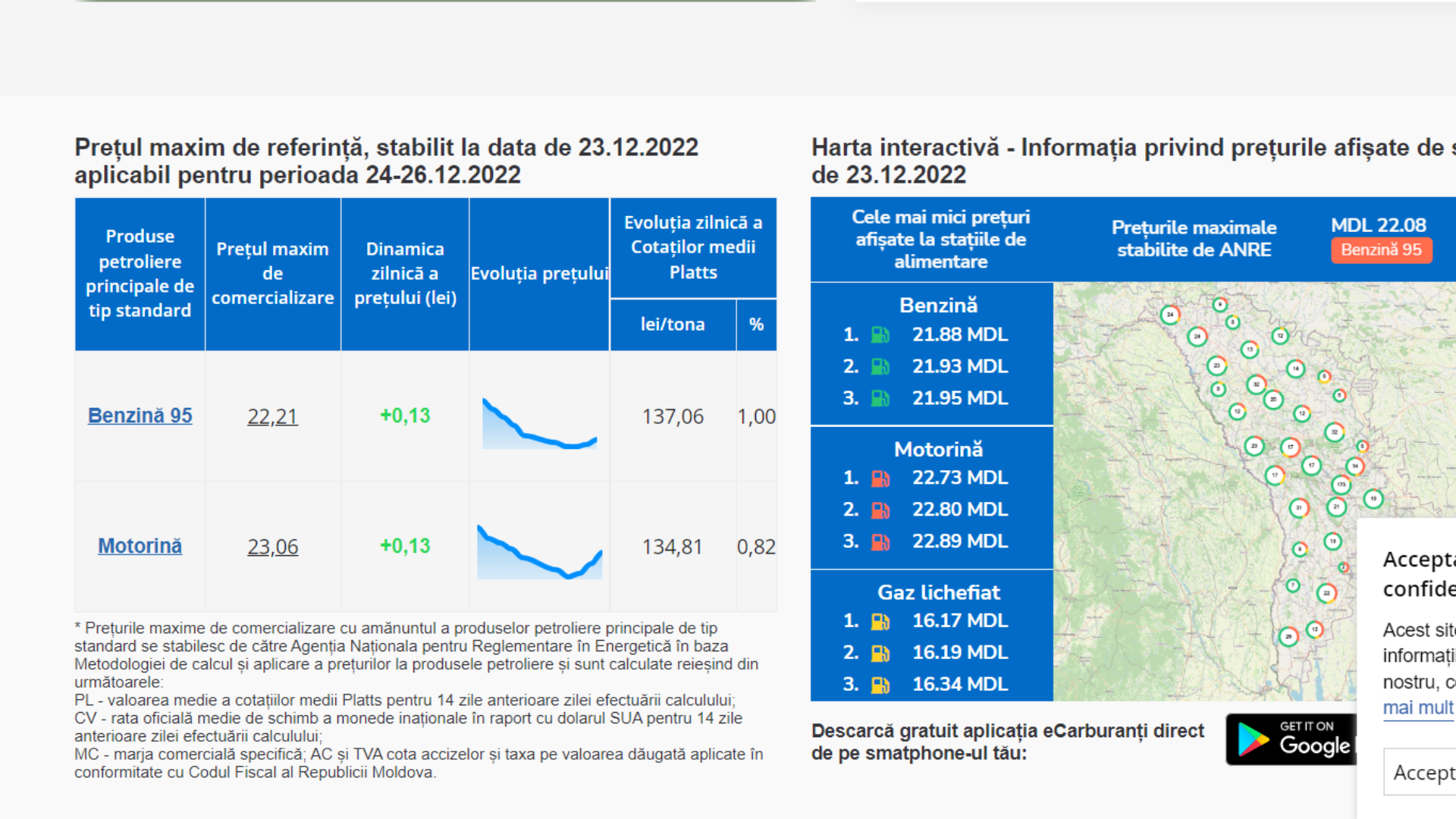The image size is (1456, 819).
Task: Click the Benzină 95 price 22,21
Action: [x=272, y=416]
